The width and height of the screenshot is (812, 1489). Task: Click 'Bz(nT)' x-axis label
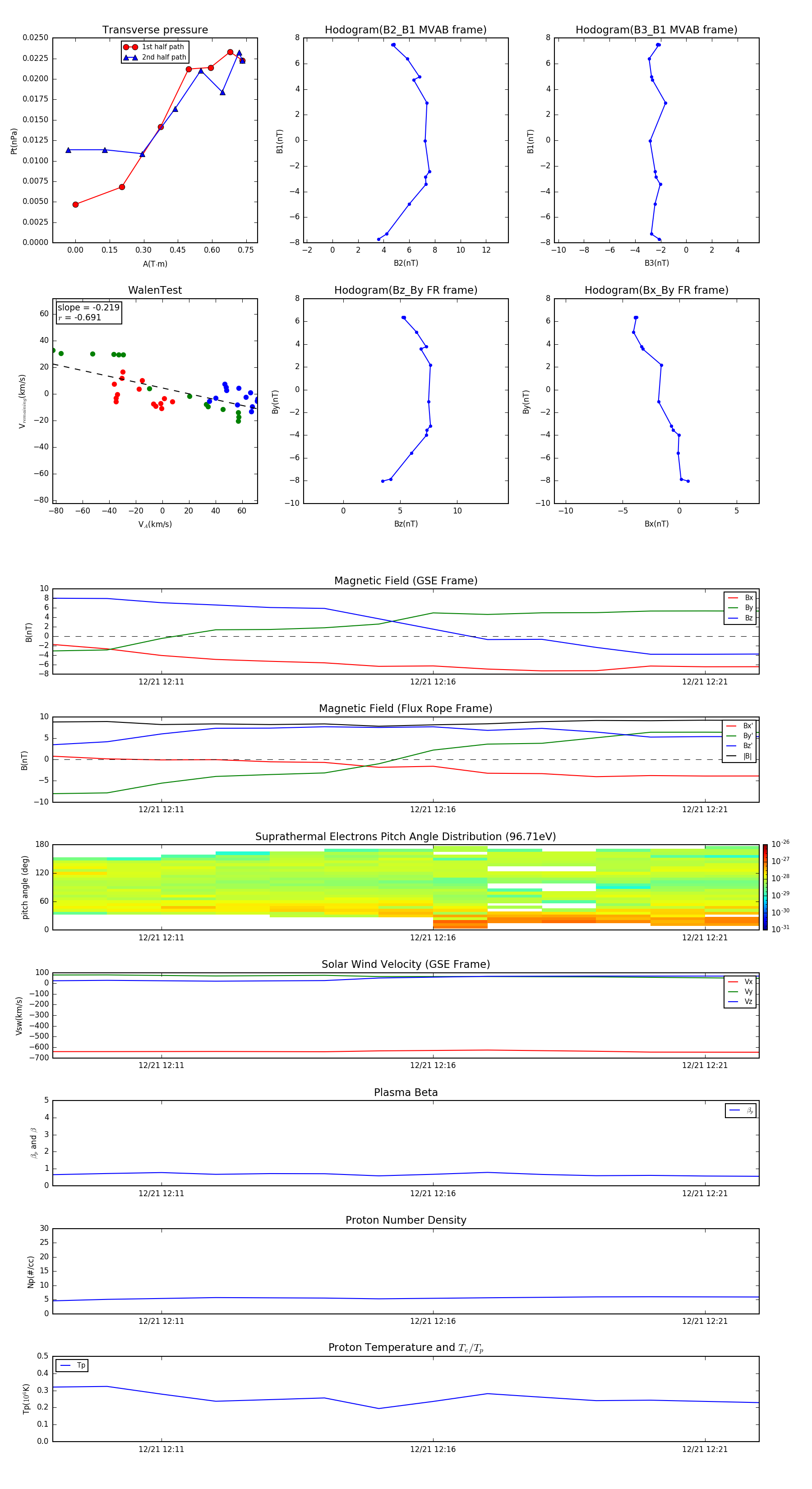[406, 524]
